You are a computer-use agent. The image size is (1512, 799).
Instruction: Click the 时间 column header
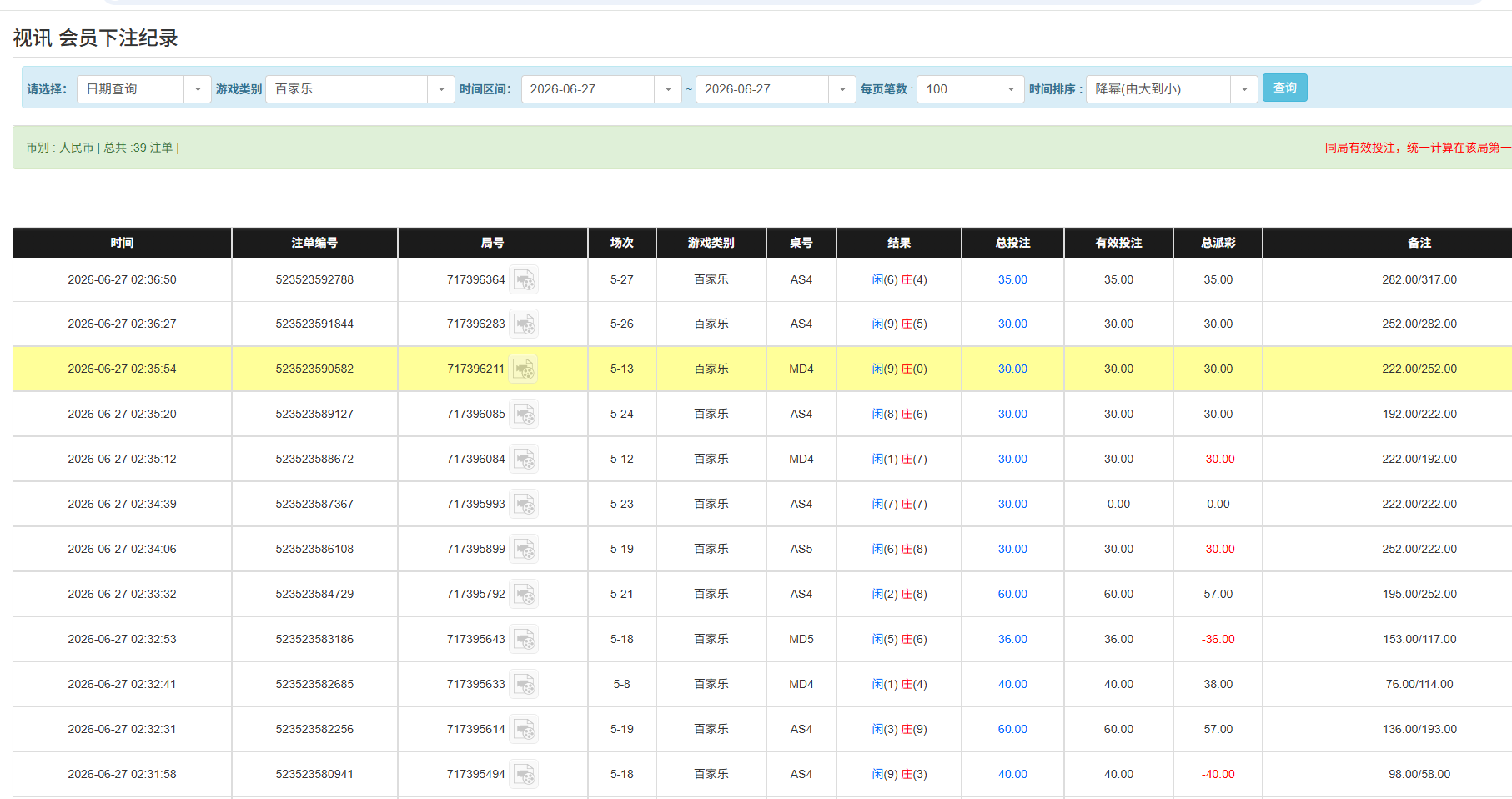click(x=123, y=243)
